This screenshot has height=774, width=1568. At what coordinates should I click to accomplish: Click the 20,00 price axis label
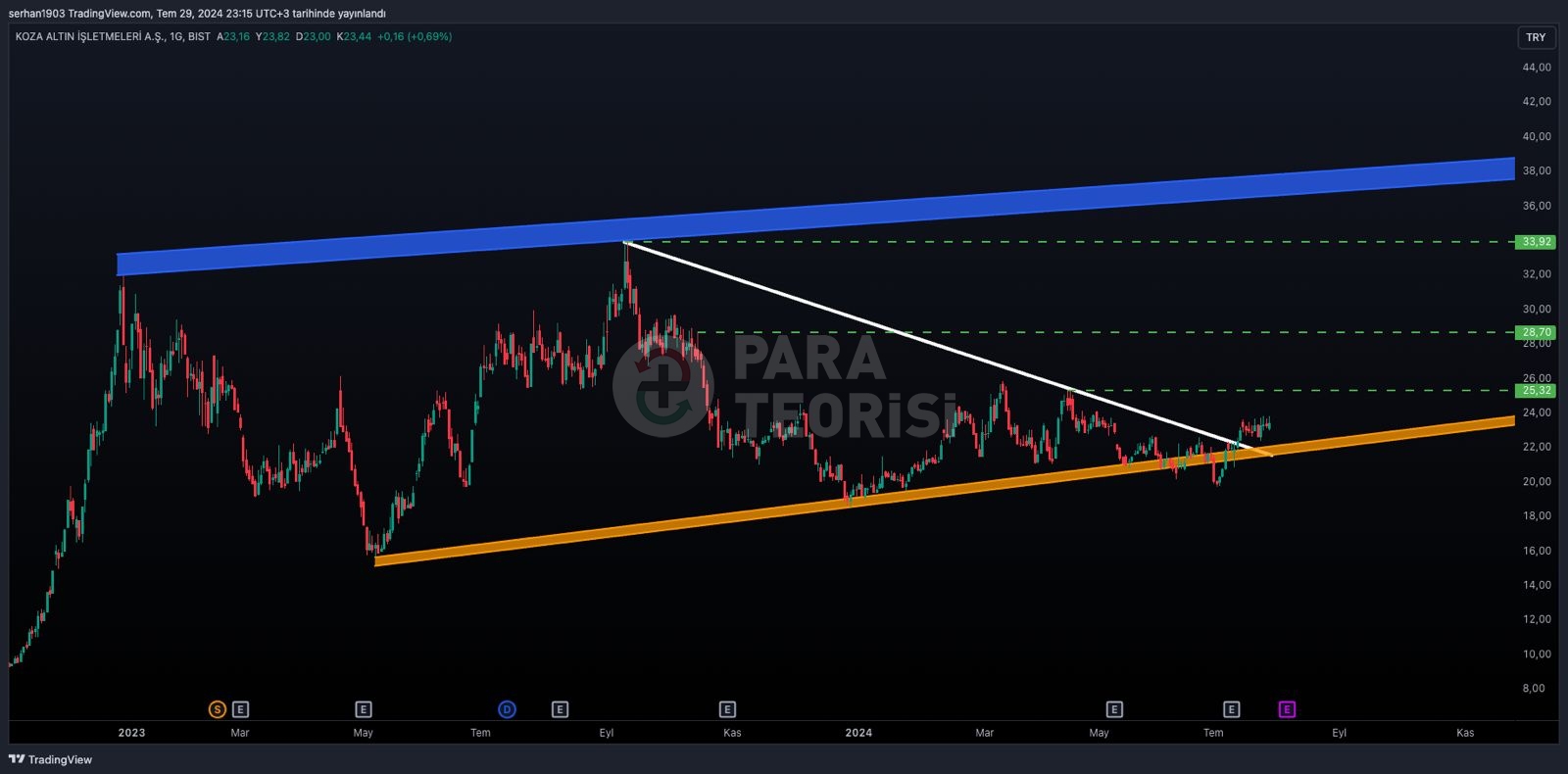tap(1537, 482)
